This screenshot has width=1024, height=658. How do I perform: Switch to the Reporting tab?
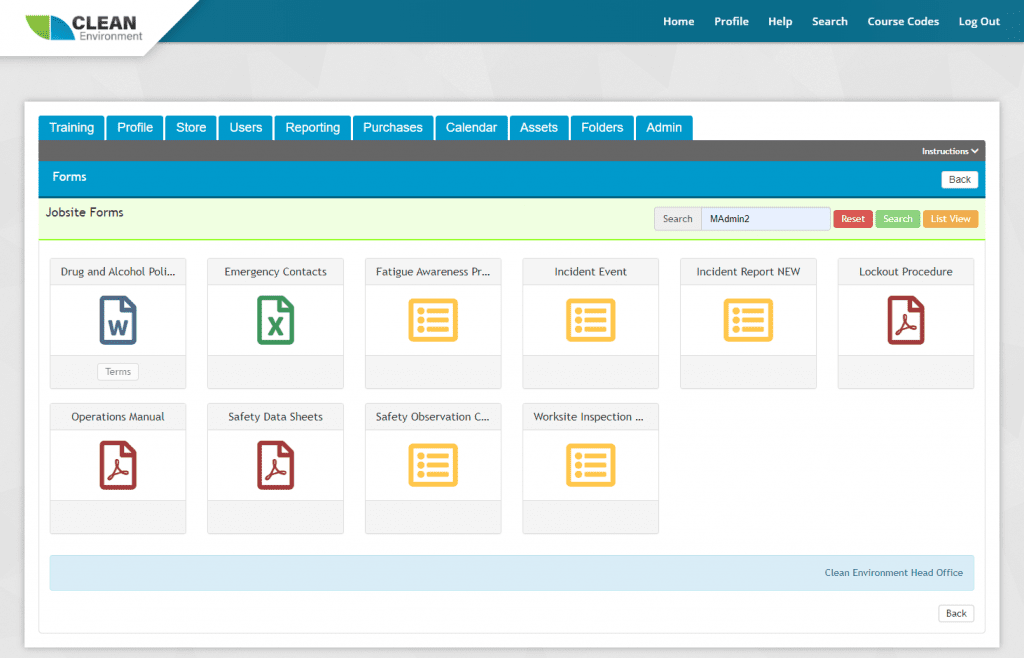312,127
